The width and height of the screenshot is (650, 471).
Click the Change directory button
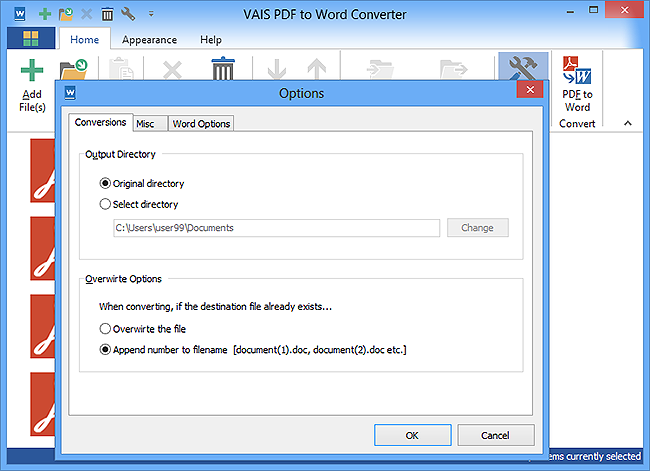click(x=478, y=228)
